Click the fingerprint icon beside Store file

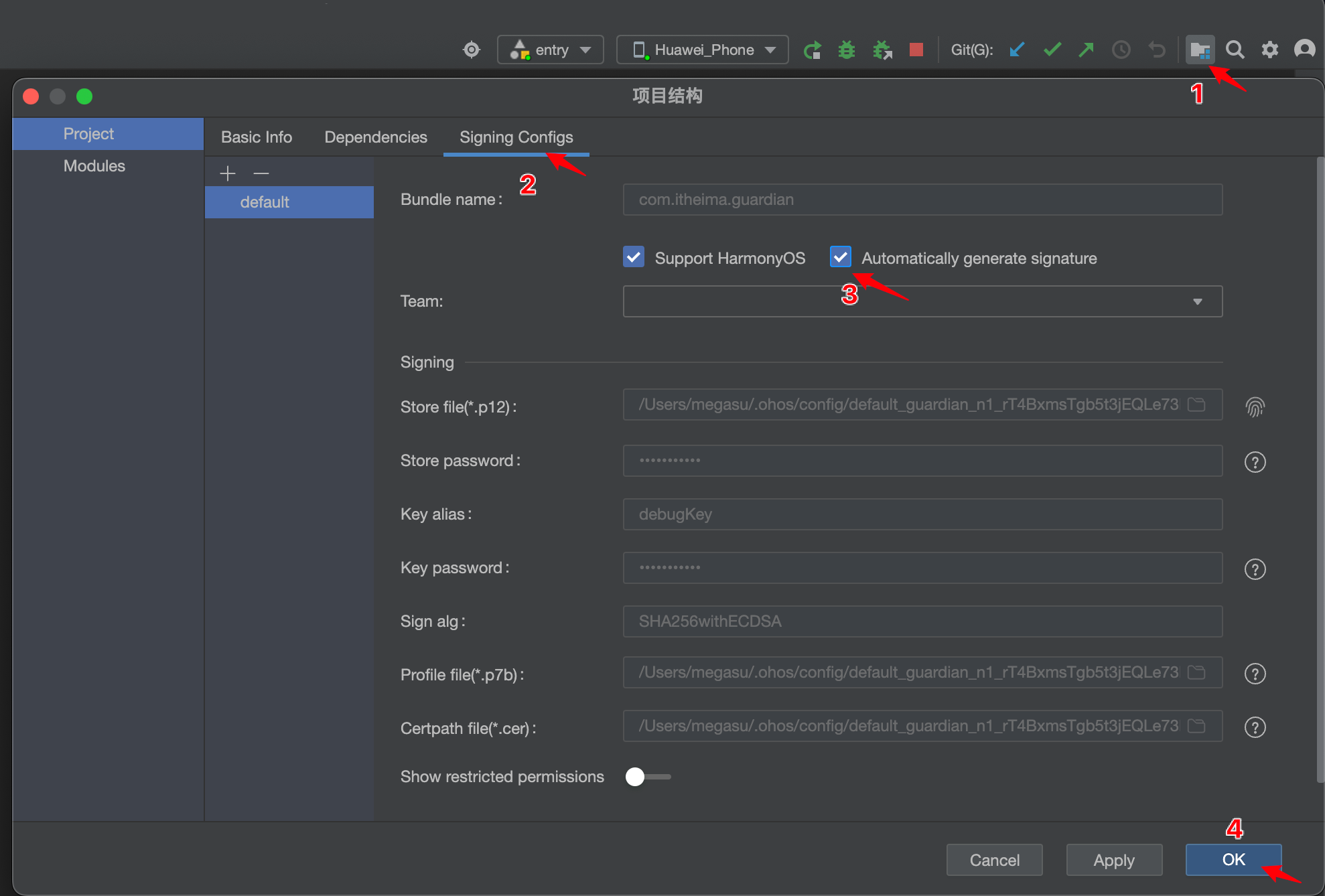(x=1255, y=406)
